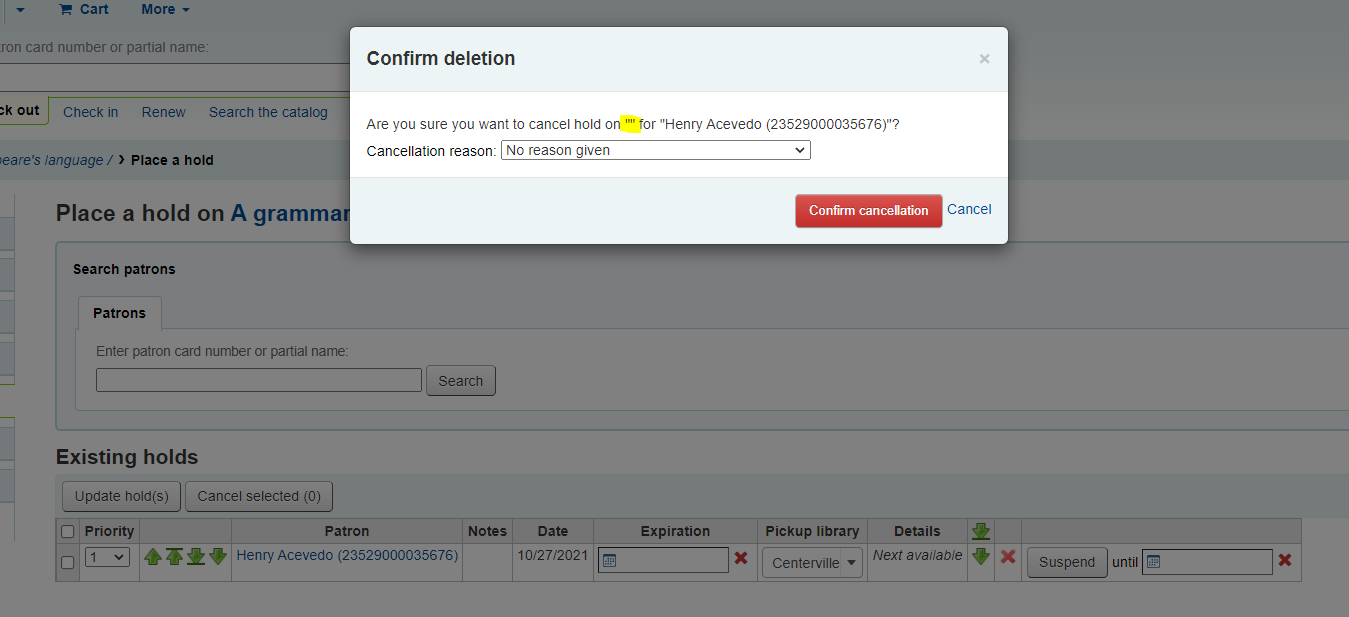
Task: Cancel hold using red X beside Details
Action: pyautogui.click(x=1008, y=557)
